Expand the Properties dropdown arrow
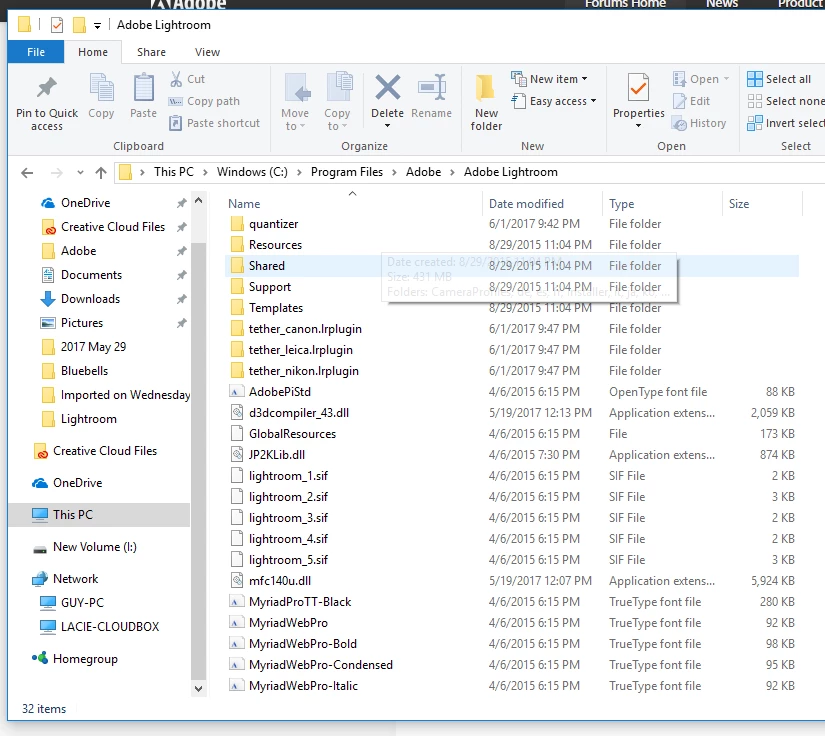This screenshot has width=825, height=736. [638, 126]
